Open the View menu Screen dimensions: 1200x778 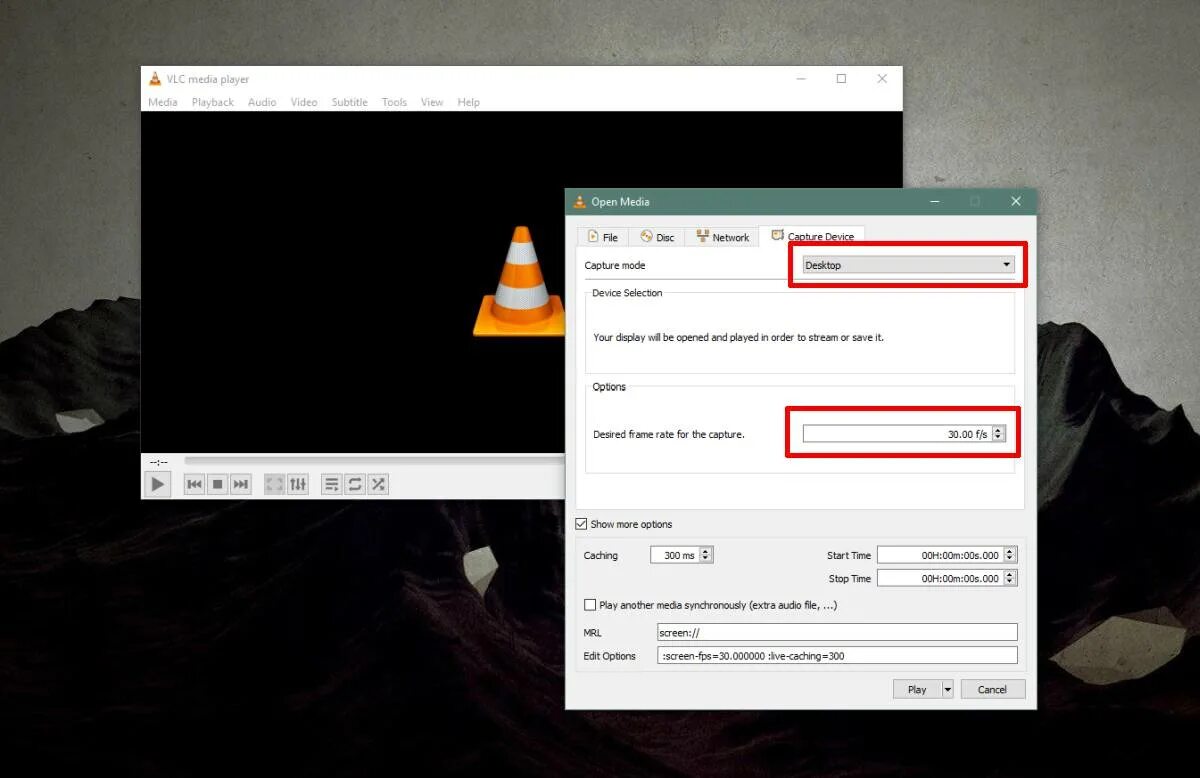(x=432, y=102)
